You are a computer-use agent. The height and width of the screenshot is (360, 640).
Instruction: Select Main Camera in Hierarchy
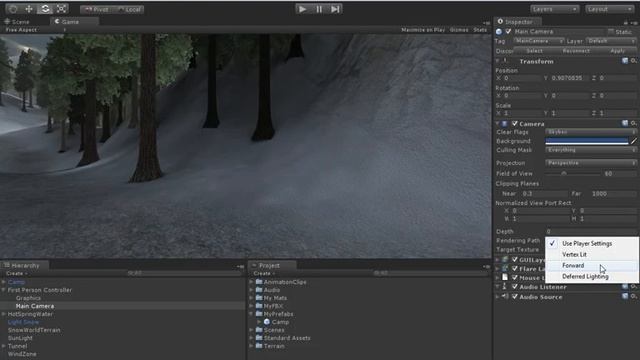(x=35, y=306)
